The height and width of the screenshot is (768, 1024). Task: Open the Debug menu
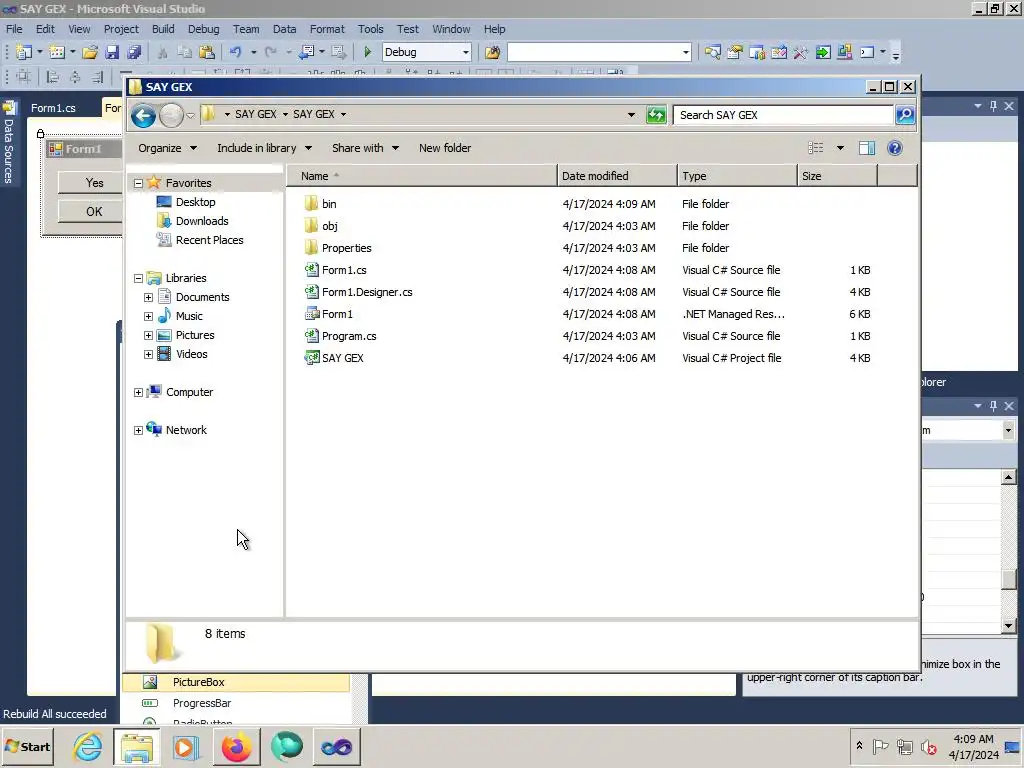tap(203, 29)
